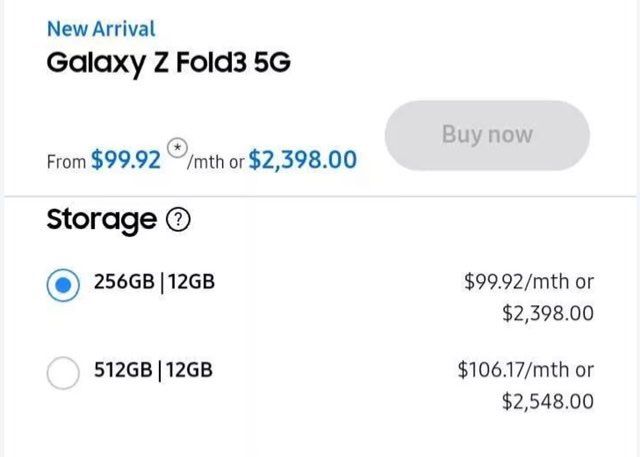640x457 pixels.
Task: Click the divider line above Storage
Action: (x=320, y=197)
